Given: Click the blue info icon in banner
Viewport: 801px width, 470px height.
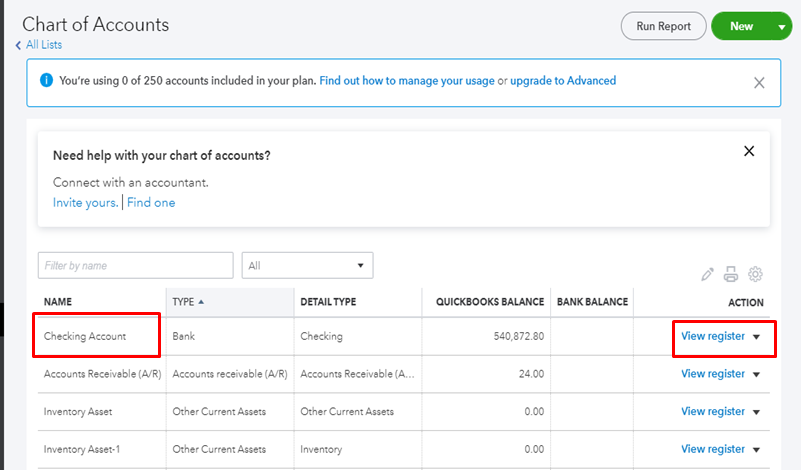Looking at the screenshot, I should (x=44, y=81).
